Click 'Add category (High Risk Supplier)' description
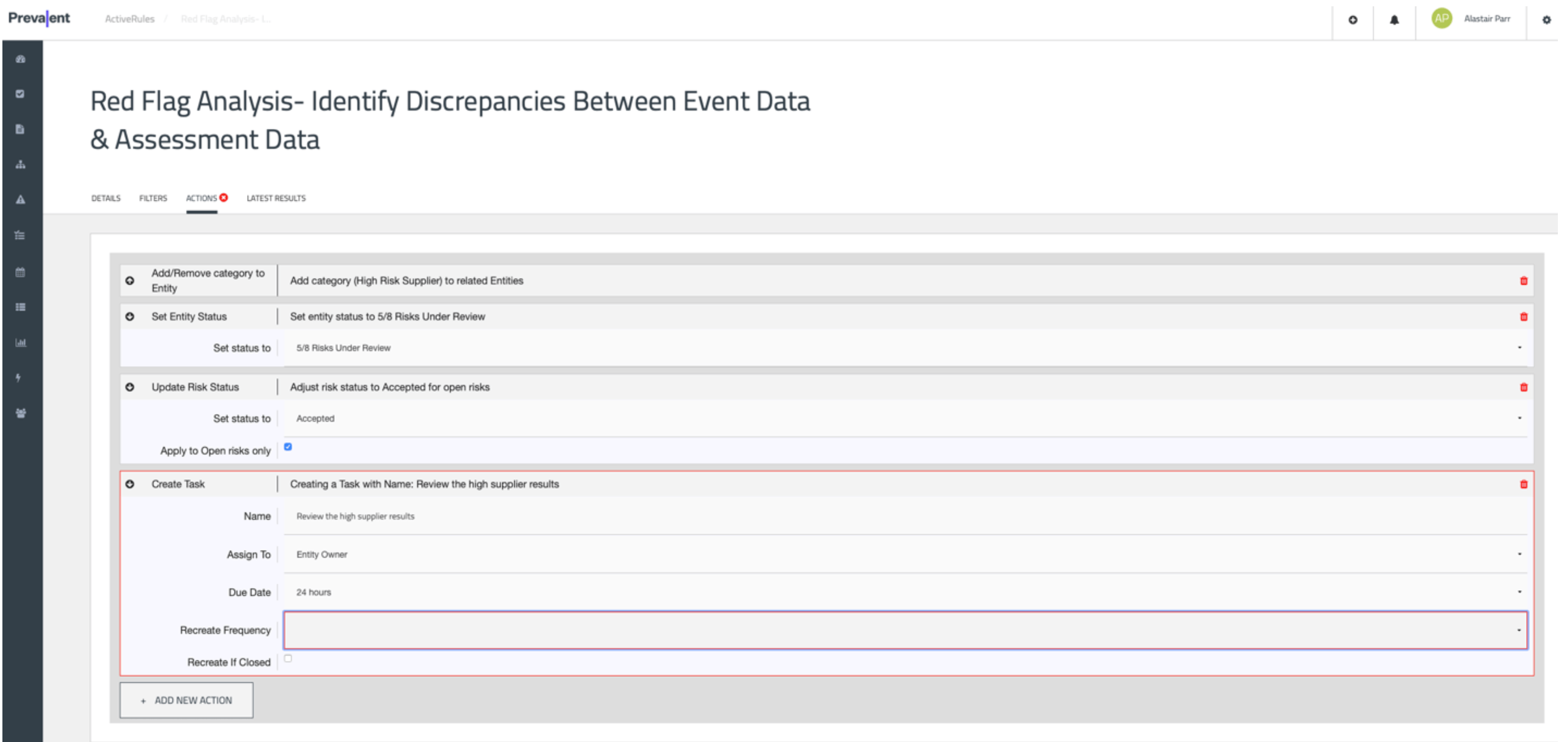Image resolution: width=1568 pixels, height=742 pixels. [407, 281]
